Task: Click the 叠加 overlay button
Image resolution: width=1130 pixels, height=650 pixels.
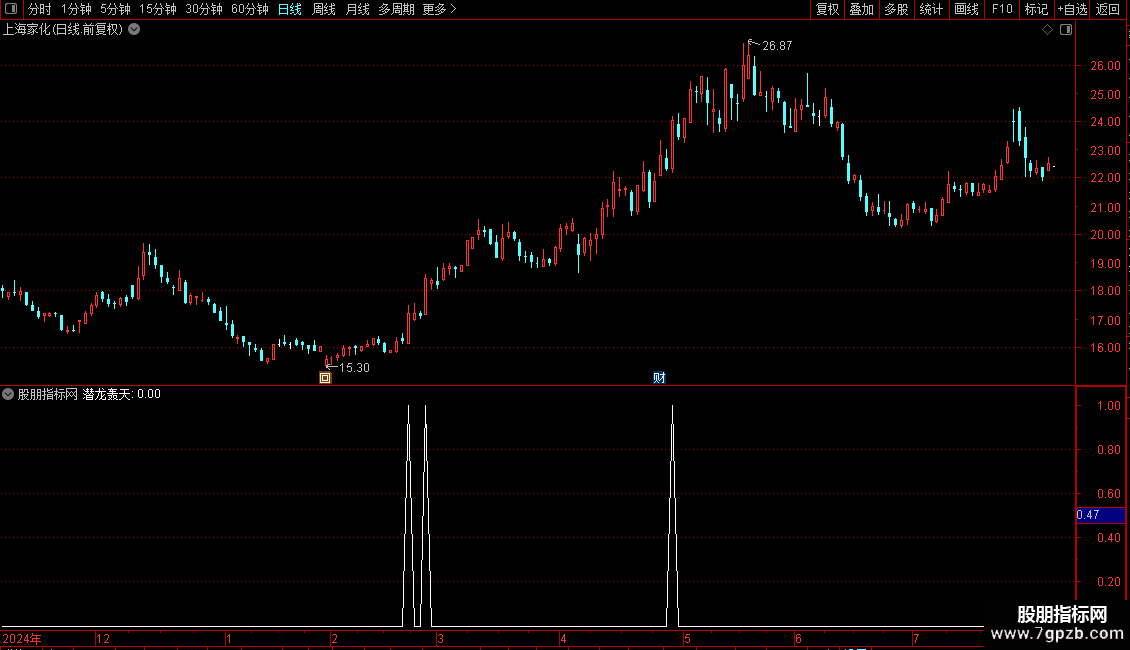Action: pos(861,9)
